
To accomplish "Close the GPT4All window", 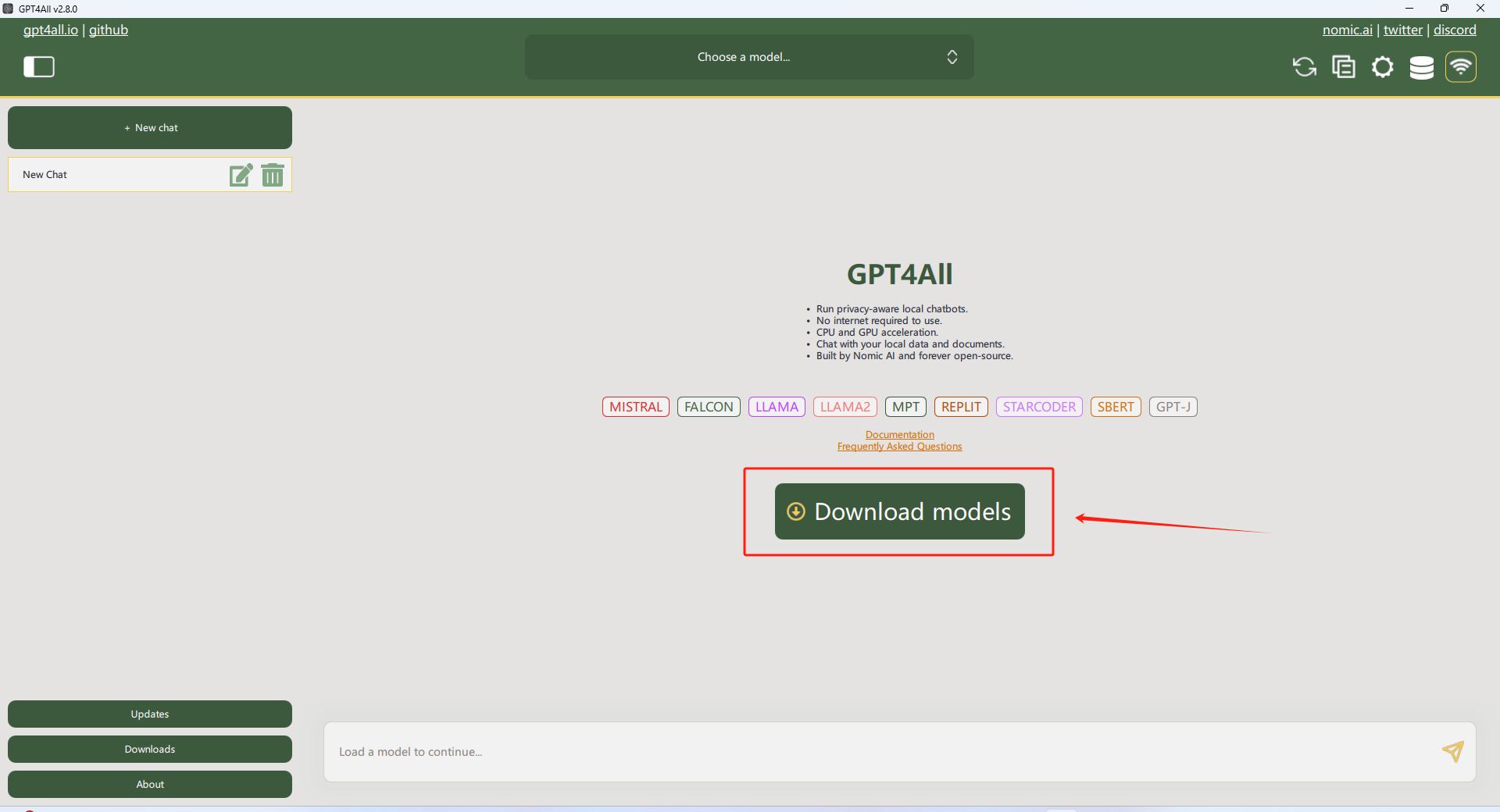I will [1480, 9].
